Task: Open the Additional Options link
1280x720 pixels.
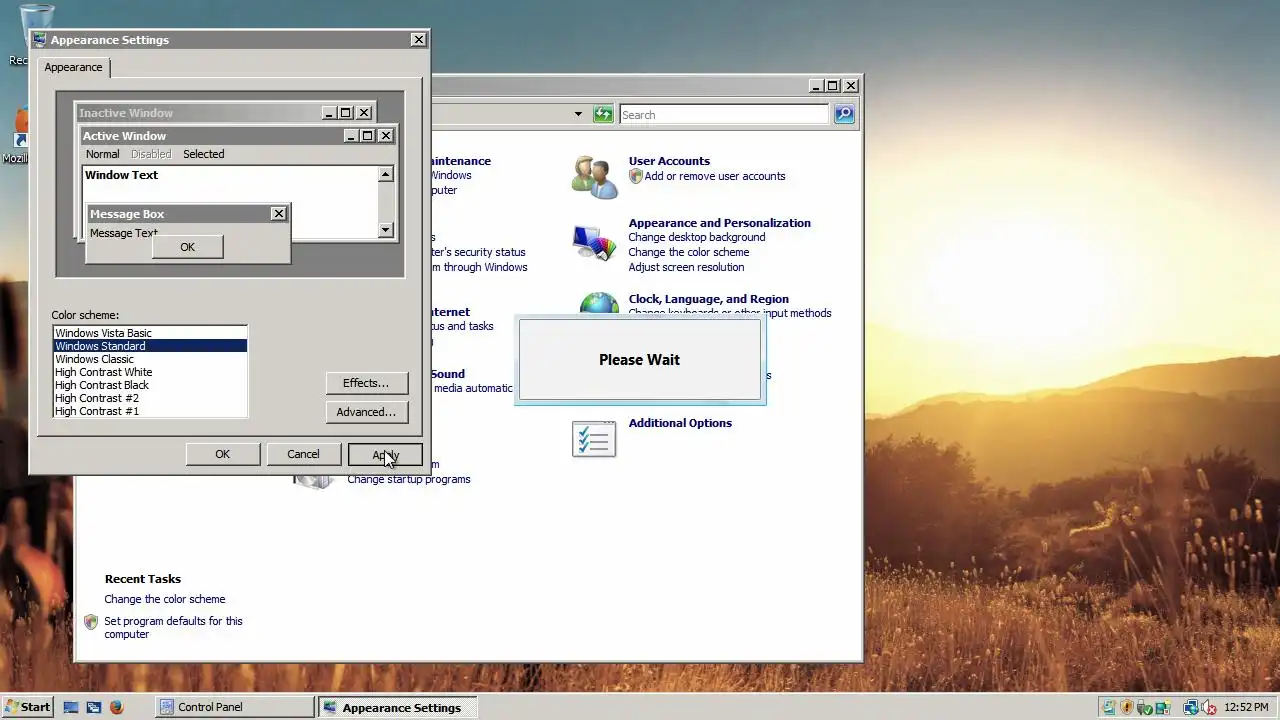Action: pos(680,423)
